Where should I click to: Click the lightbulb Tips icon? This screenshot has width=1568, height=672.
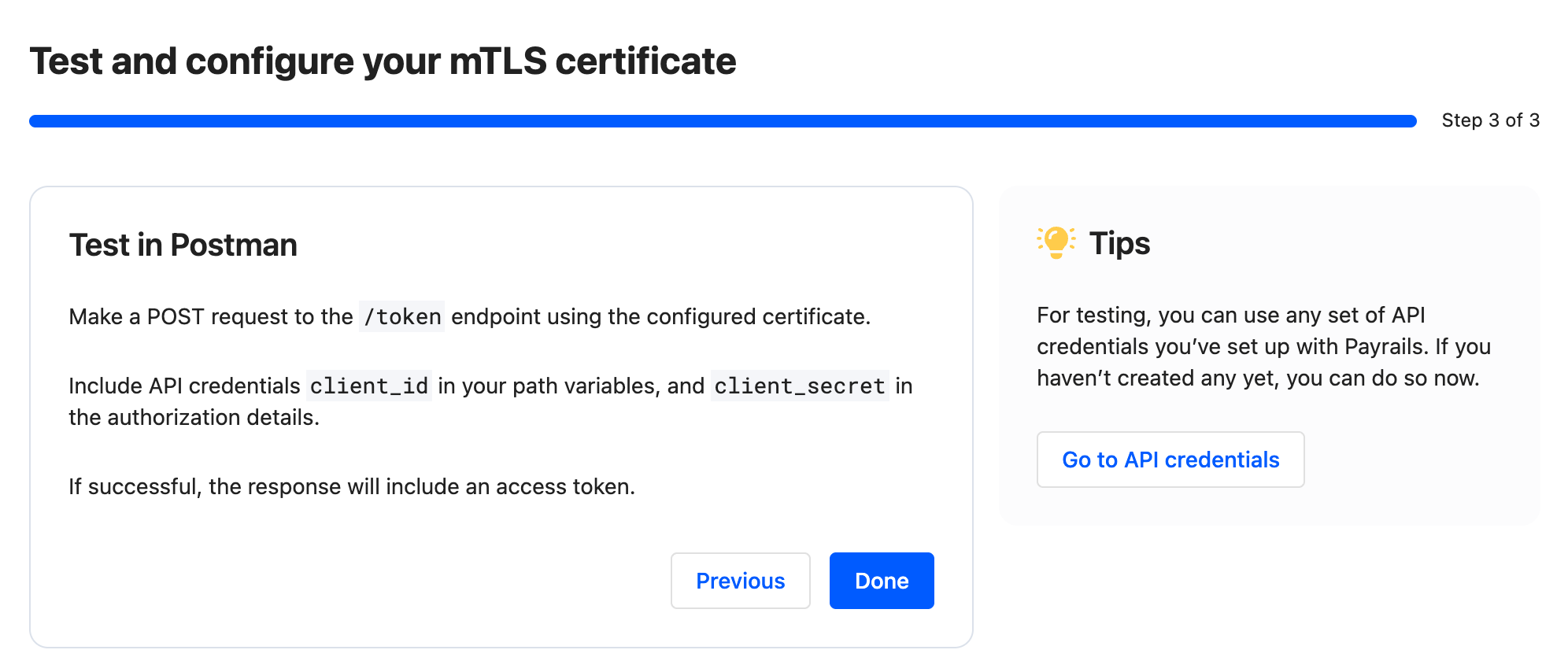click(x=1056, y=242)
